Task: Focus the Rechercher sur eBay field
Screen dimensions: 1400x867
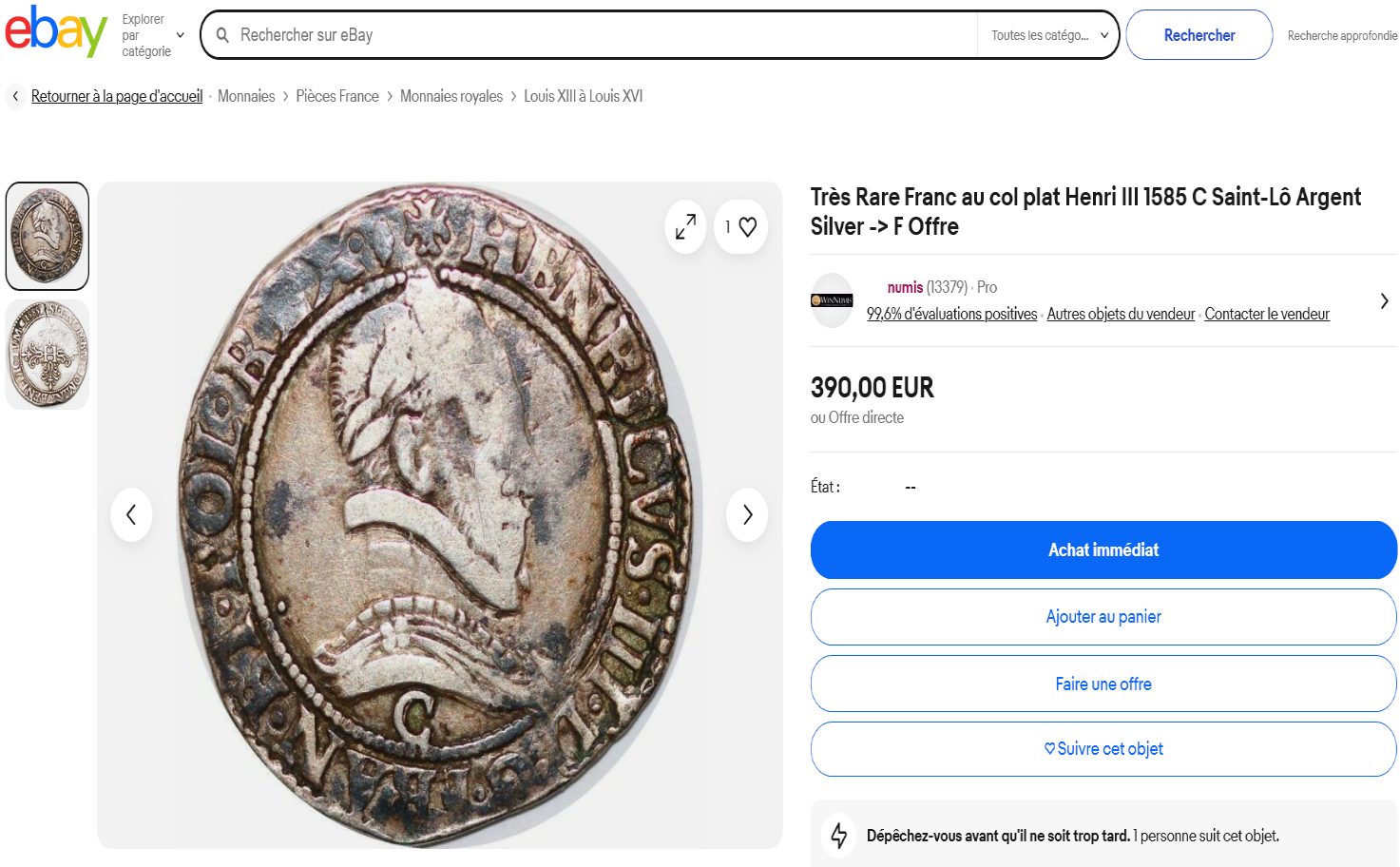Action: pyautogui.click(x=599, y=35)
